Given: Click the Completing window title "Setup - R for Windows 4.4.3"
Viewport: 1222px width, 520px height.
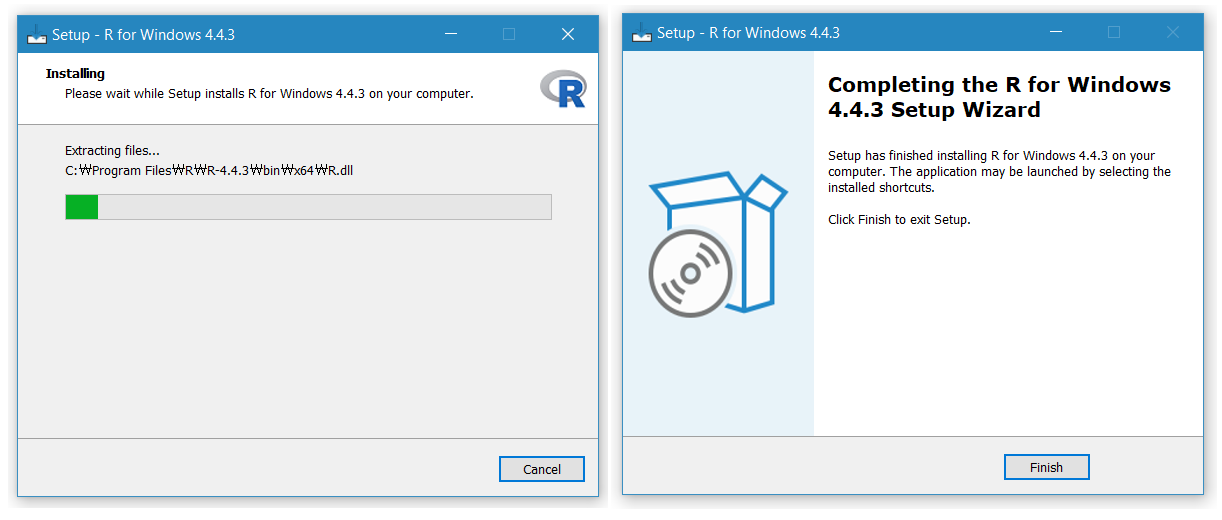Looking at the screenshot, I should point(748,33).
